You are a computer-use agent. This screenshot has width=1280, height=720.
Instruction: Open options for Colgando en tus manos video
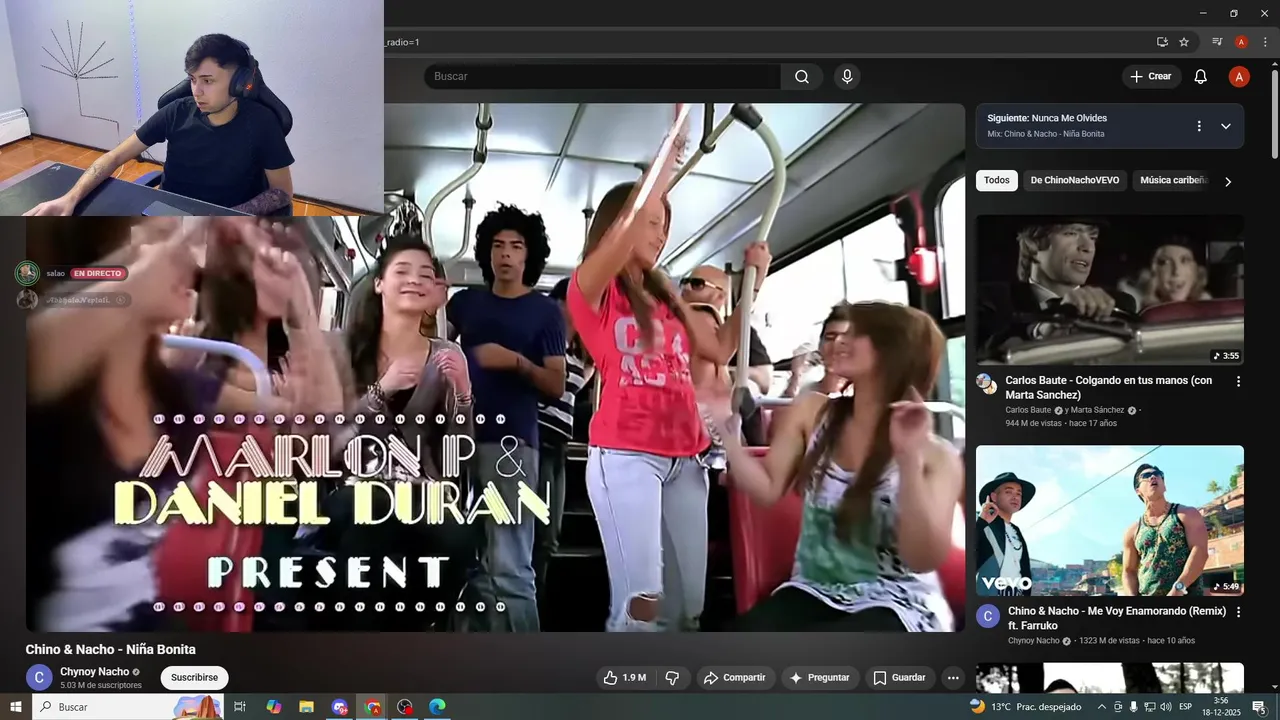pyautogui.click(x=1238, y=381)
